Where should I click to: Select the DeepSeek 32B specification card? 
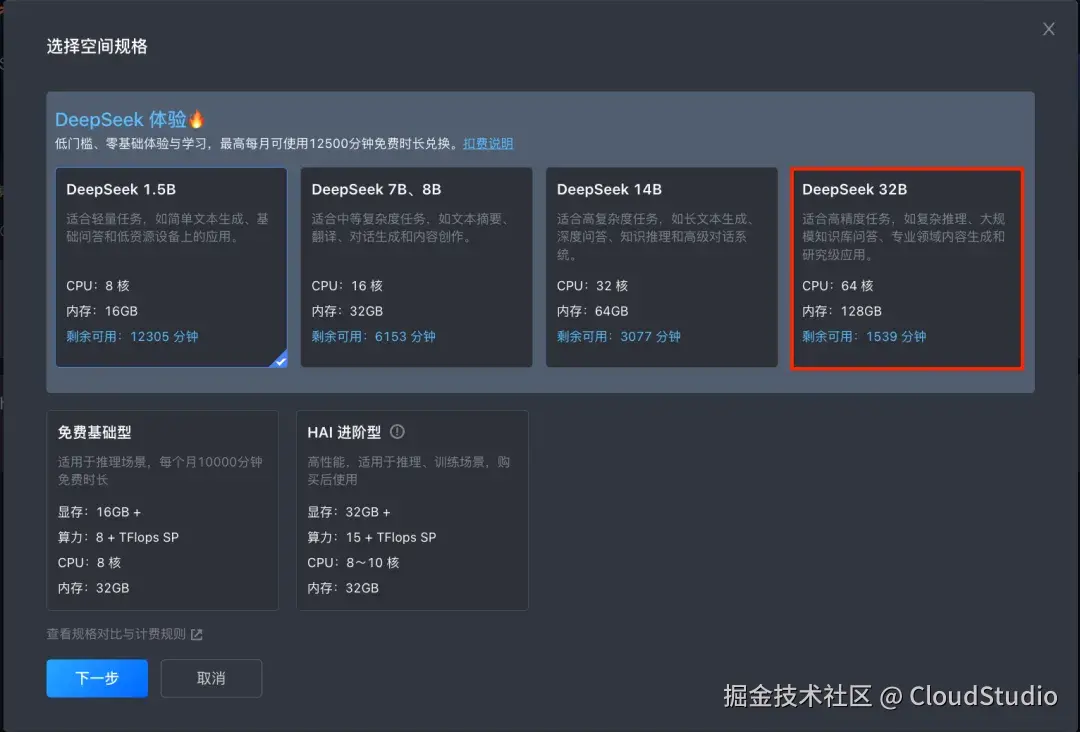point(905,267)
